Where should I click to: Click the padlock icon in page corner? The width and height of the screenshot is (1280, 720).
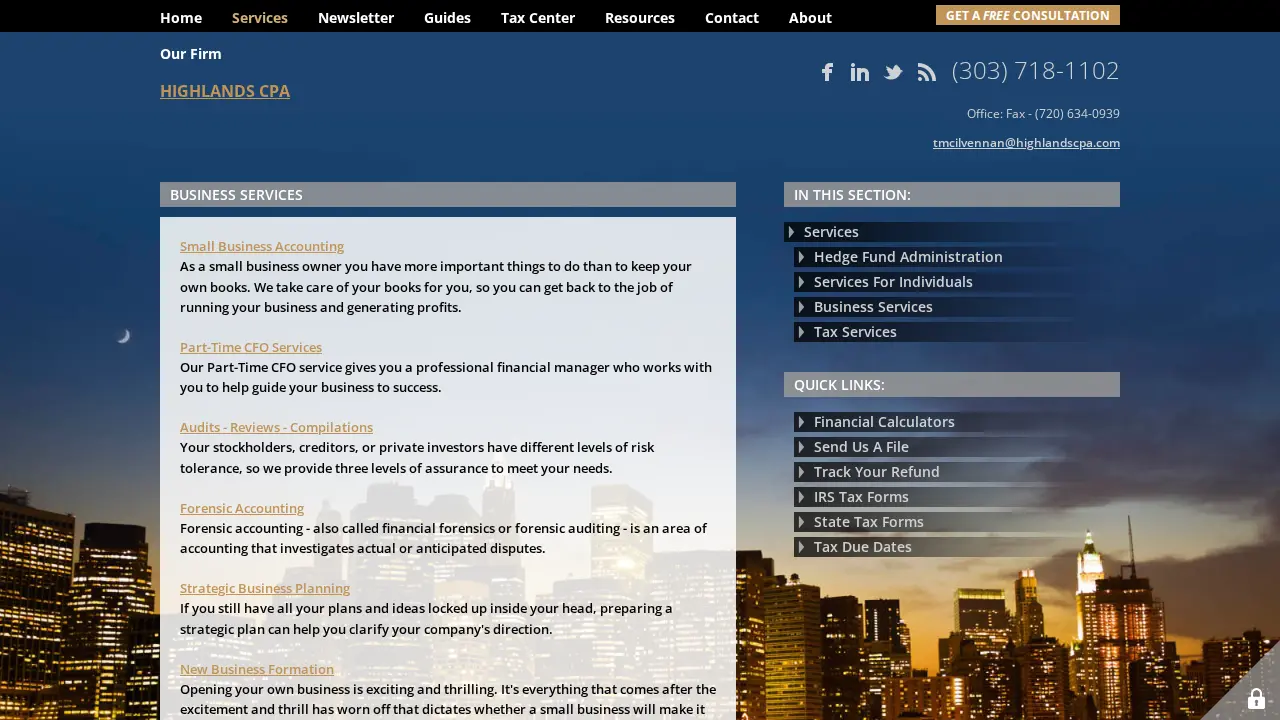pyautogui.click(x=1256, y=699)
